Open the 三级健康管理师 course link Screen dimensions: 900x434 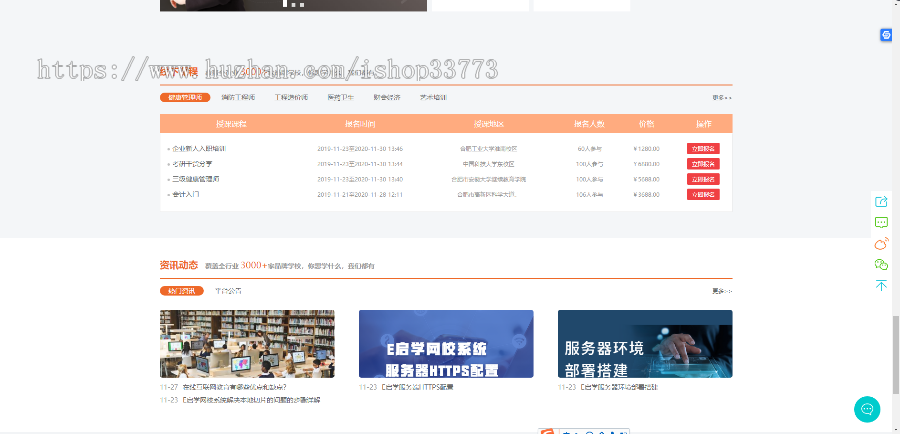point(195,179)
